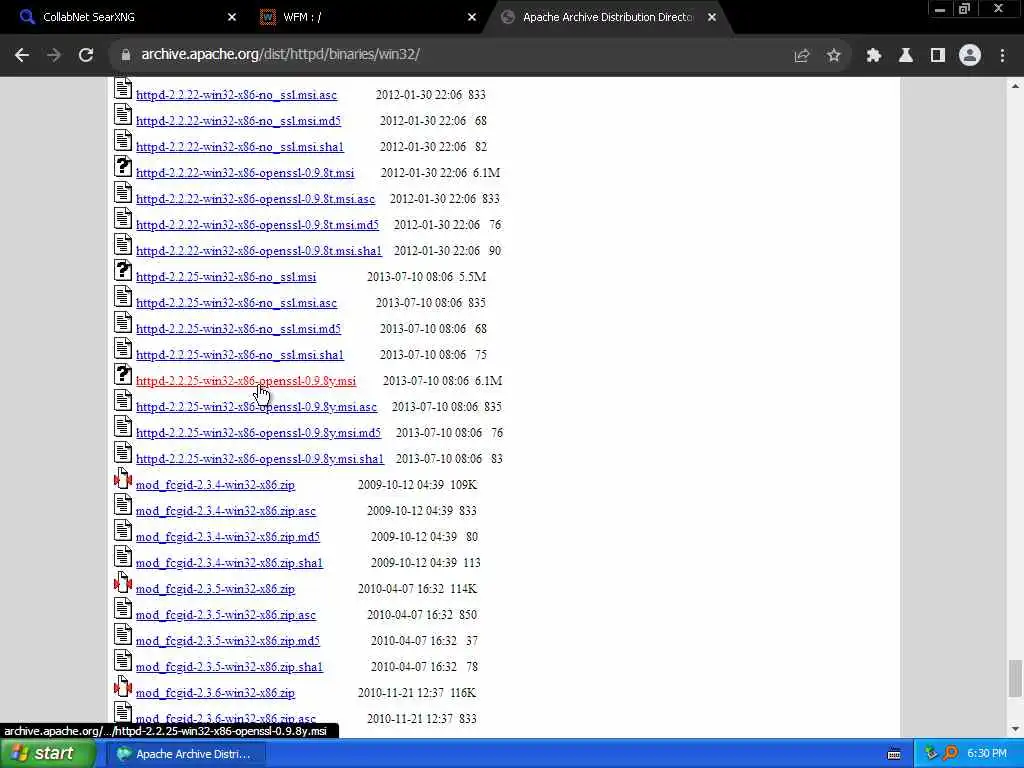Click the archive icon beside mod_fcgid-2.3.4-win32-x86.zip

coord(123,479)
